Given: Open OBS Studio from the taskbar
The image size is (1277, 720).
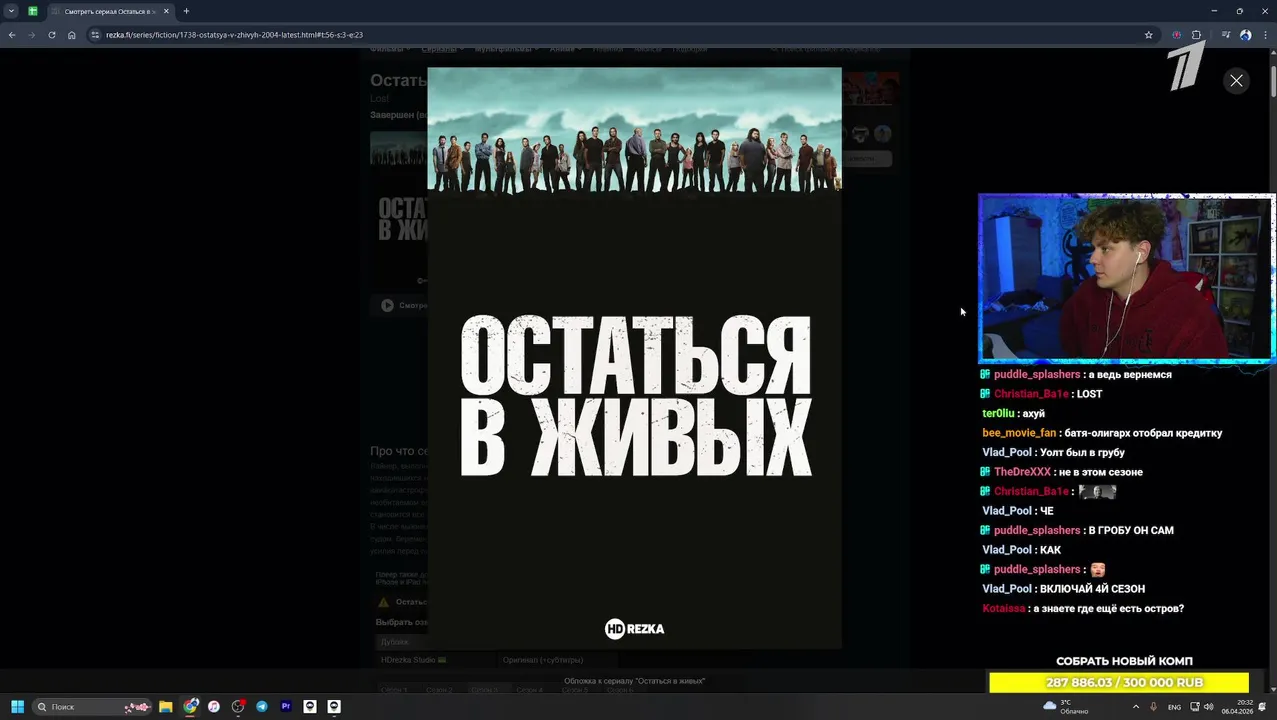Looking at the screenshot, I should point(238,707).
